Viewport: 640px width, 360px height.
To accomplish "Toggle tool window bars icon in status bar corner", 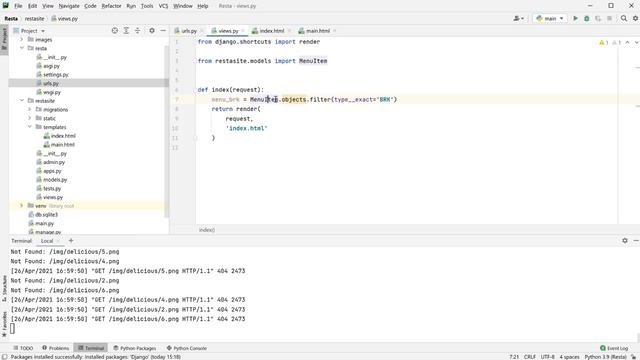I will tap(4, 357).
